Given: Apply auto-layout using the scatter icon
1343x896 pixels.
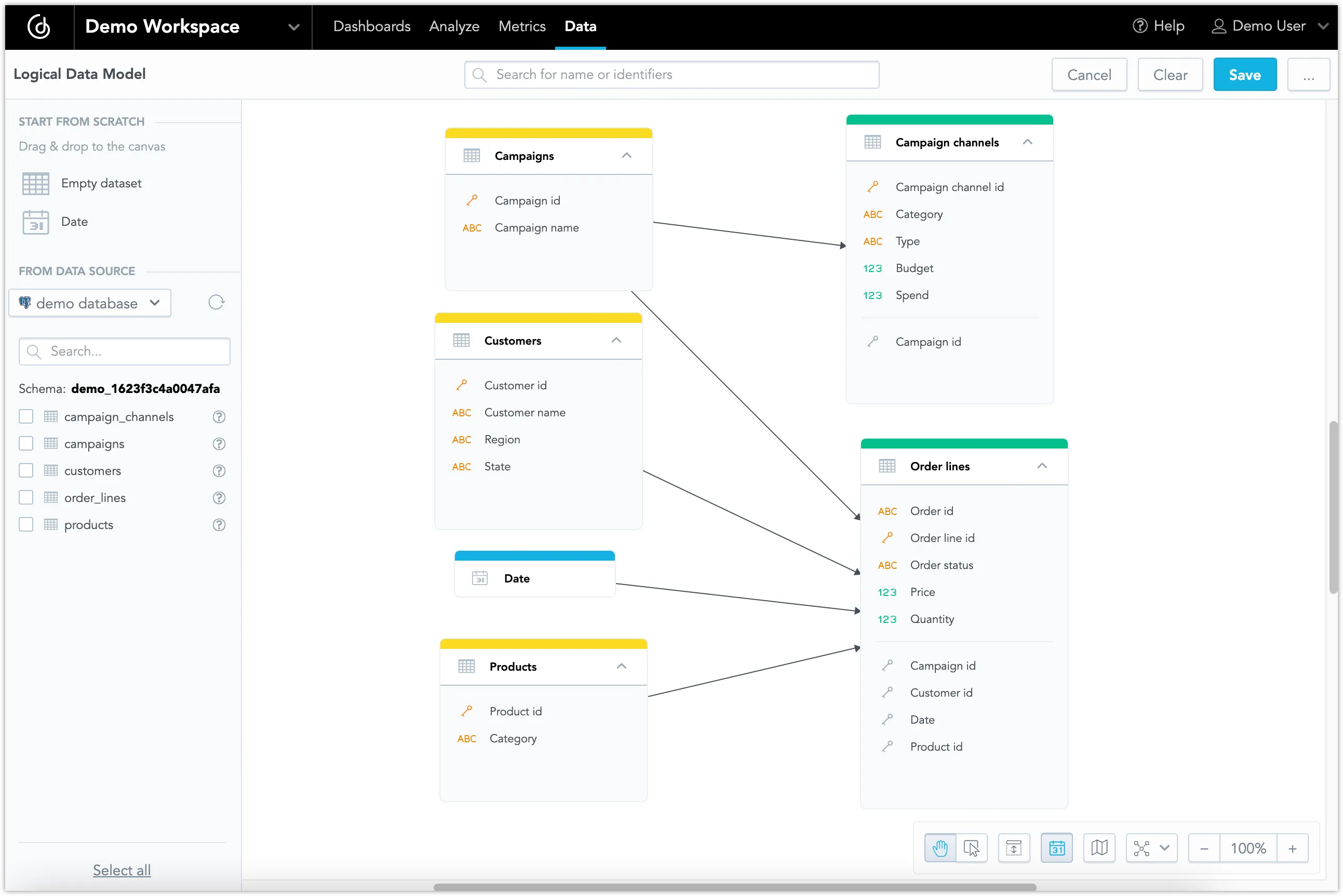Looking at the screenshot, I should coord(1143,847).
